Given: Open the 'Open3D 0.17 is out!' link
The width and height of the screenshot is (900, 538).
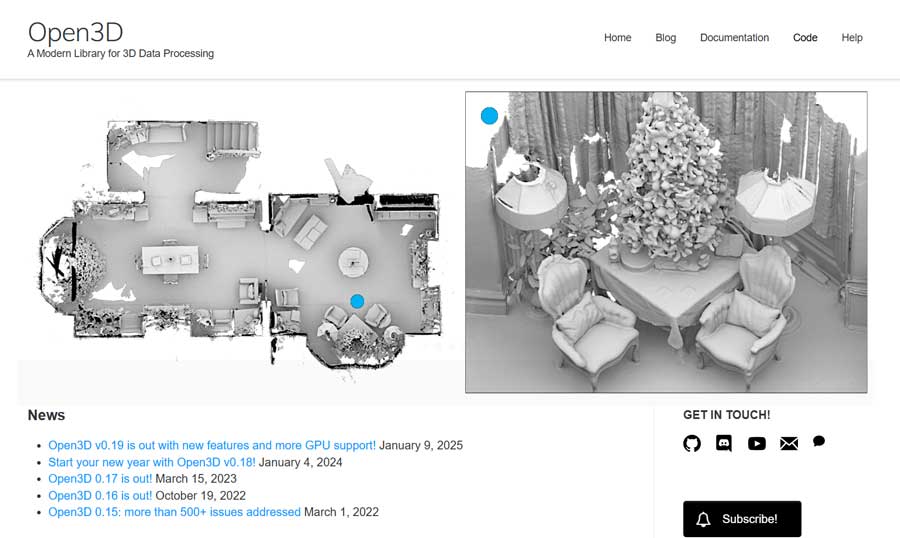Looking at the screenshot, I should pos(100,479).
